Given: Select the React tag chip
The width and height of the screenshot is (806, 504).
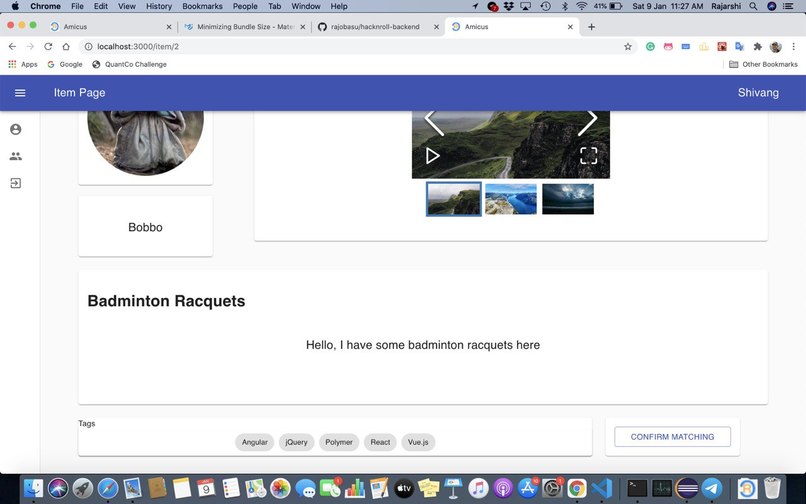Looking at the screenshot, I should (380, 442).
